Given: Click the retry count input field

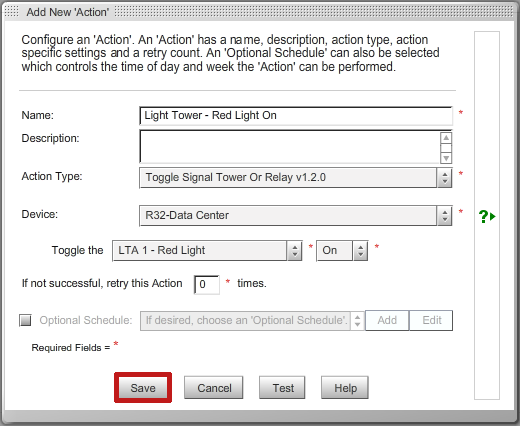Looking at the screenshot, I should click(207, 285).
